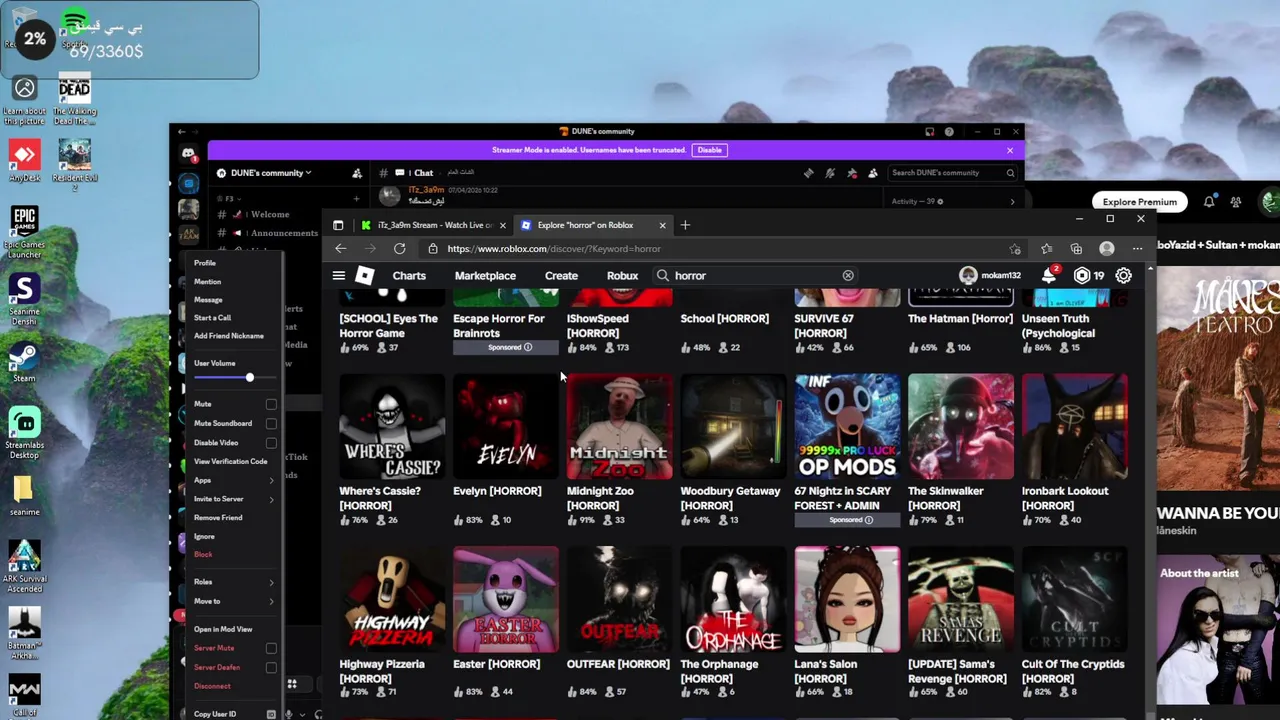
Task: Open The Skinwalker [HORROR] game thumbnail
Action: pos(961,427)
